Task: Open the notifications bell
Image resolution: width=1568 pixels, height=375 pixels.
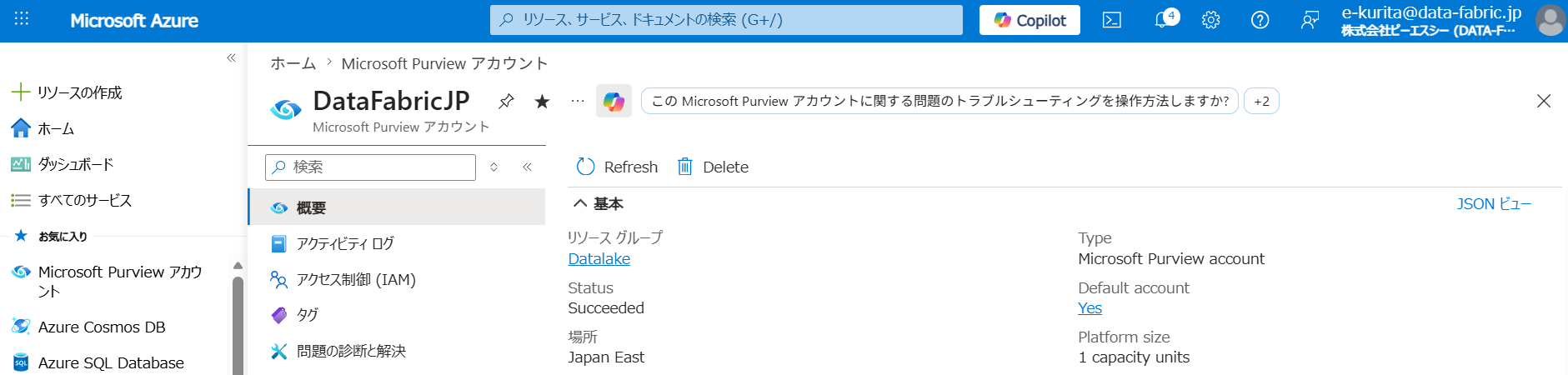Action: click(x=1163, y=20)
